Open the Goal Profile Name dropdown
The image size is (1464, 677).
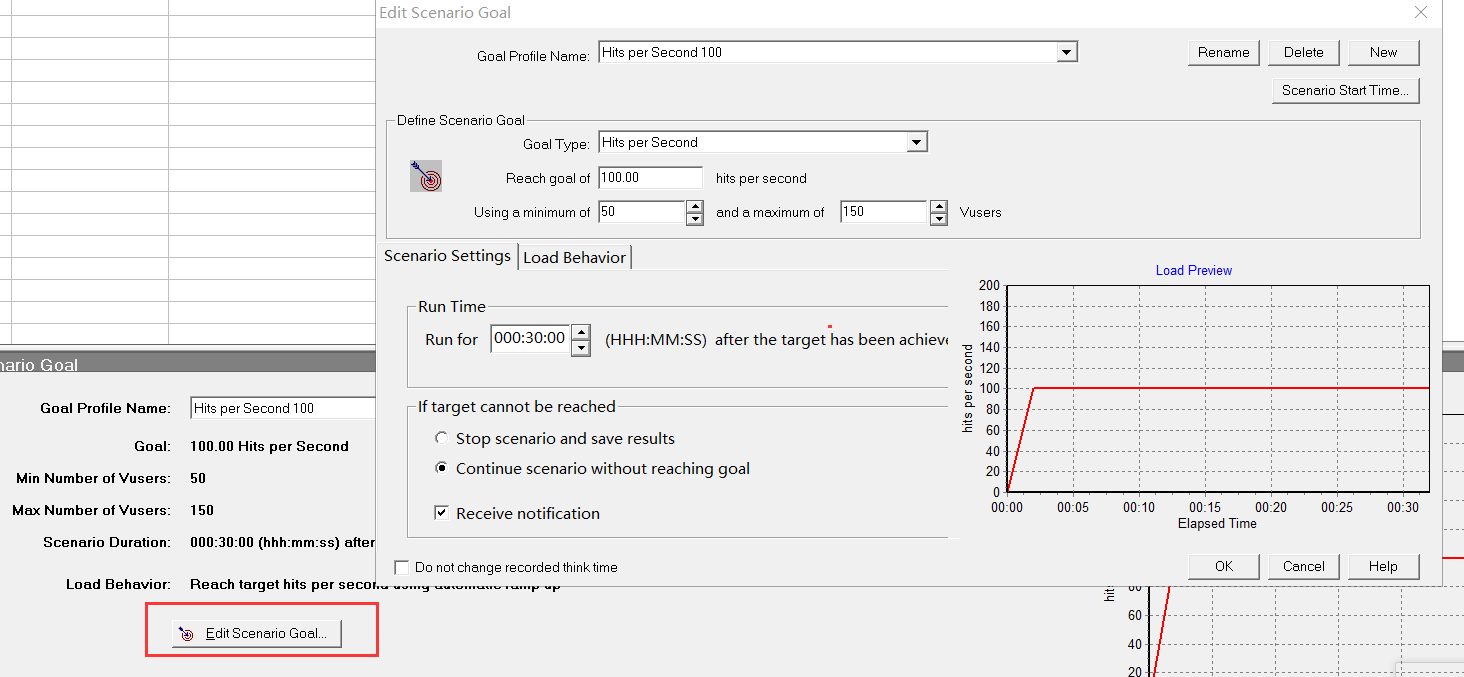[x=1067, y=52]
